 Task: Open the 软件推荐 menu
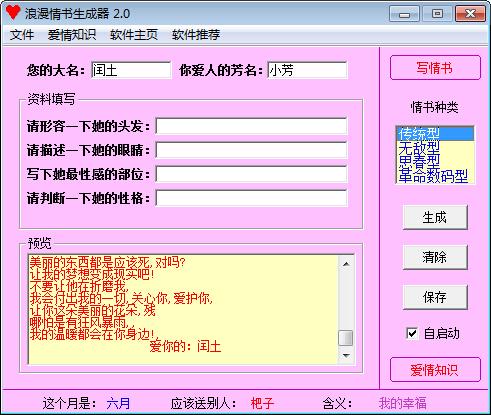[196, 35]
